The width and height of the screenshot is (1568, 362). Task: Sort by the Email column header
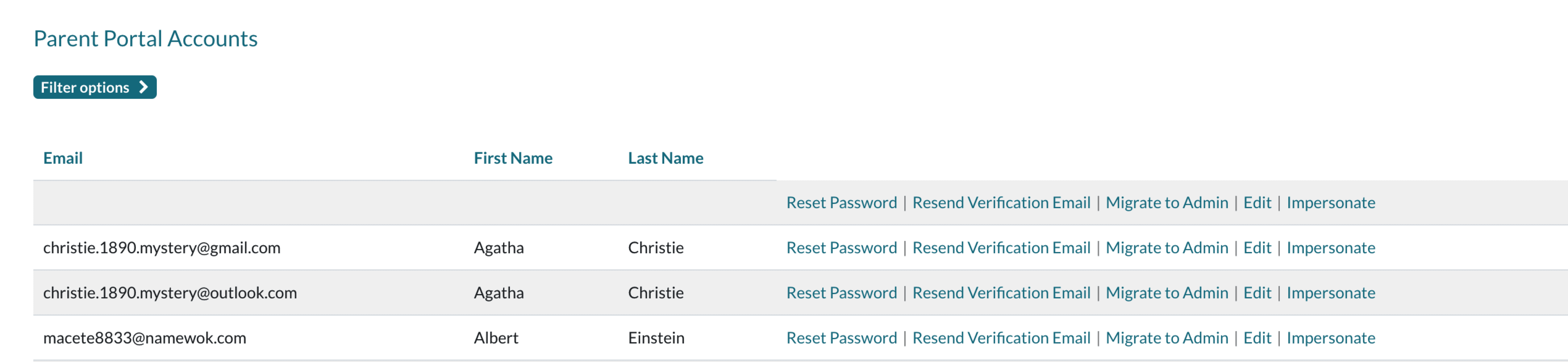[63, 158]
